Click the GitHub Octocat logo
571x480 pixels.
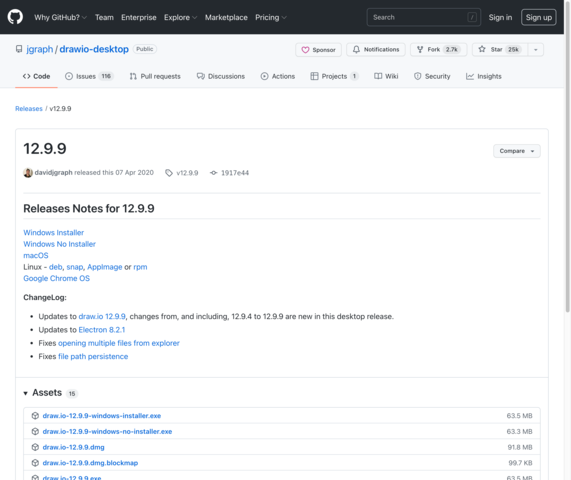15,17
